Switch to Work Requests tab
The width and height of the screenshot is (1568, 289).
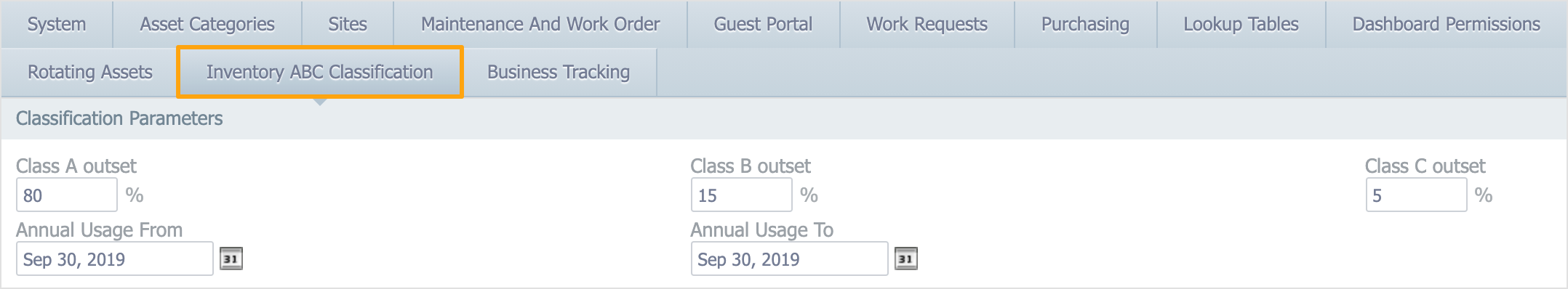coord(927,24)
